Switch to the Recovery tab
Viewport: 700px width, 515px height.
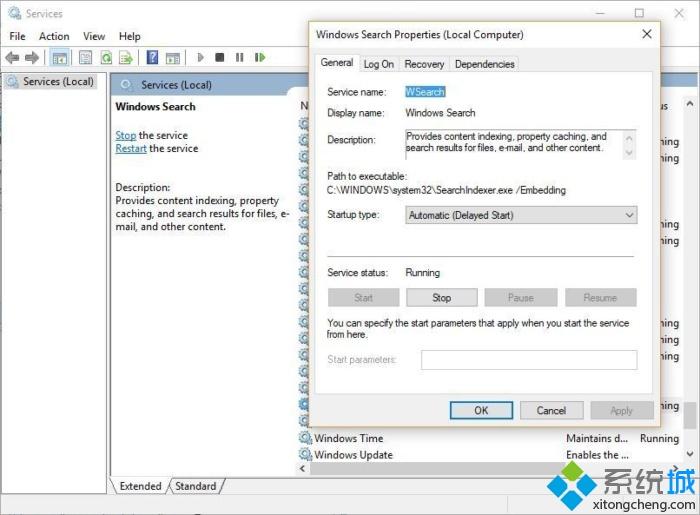424,64
